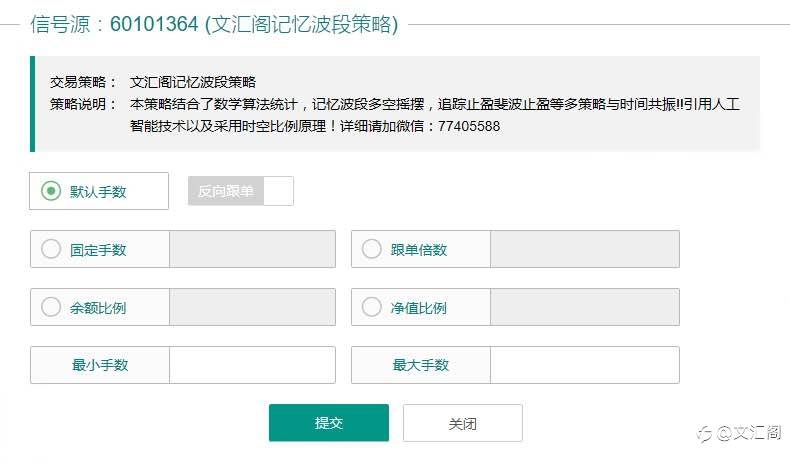Click the 最小手数 label cell
790x465 pixels.
click(100, 365)
